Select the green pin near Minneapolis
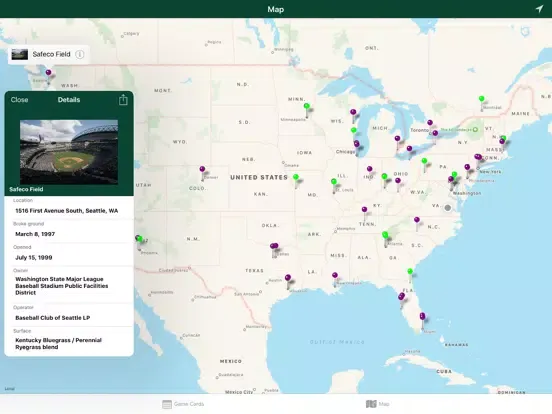 pyautogui.click(x=307, y=106)
